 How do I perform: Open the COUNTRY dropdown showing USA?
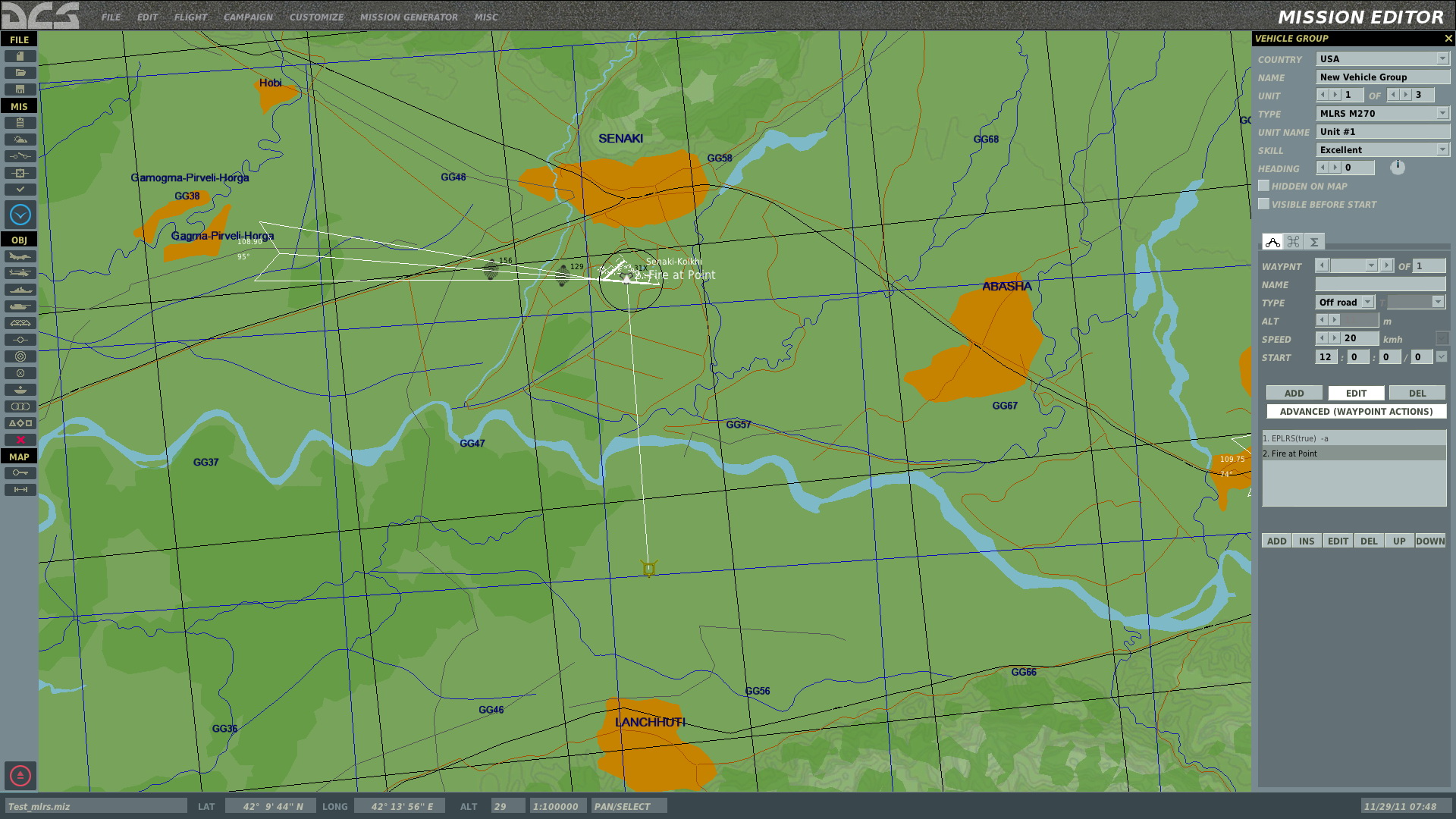coord(1383,59)
